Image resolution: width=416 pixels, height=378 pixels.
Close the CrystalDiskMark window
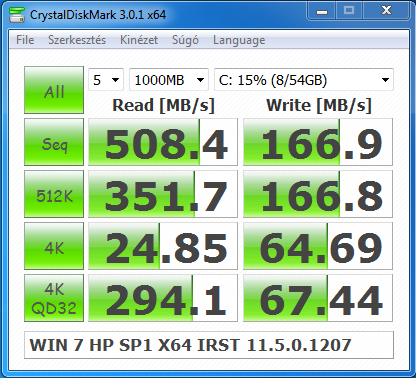[386, 11]
